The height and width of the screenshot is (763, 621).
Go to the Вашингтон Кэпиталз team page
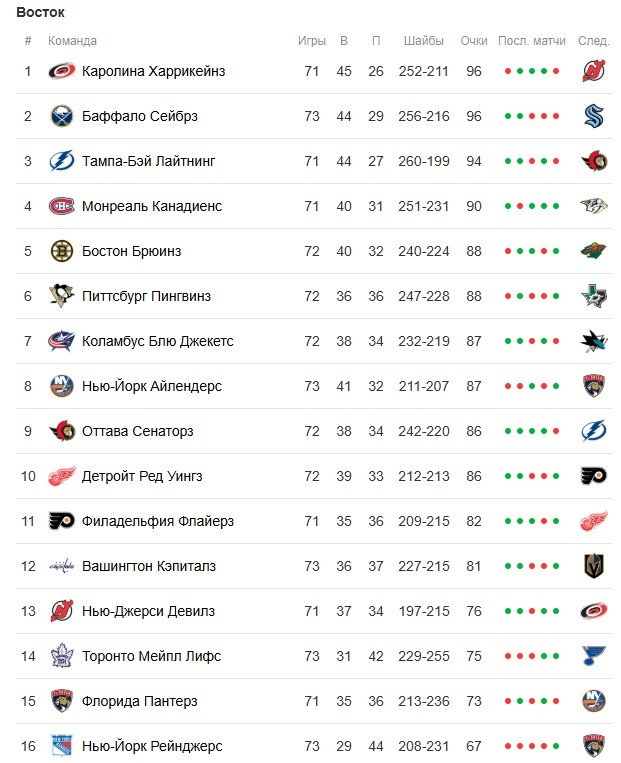tap(148, 566)
